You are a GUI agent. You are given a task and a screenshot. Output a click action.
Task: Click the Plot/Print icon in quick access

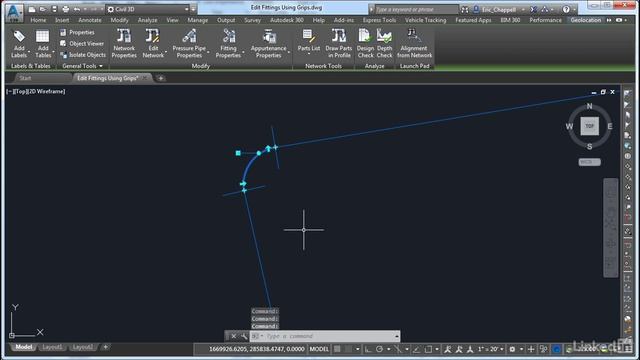65,9
